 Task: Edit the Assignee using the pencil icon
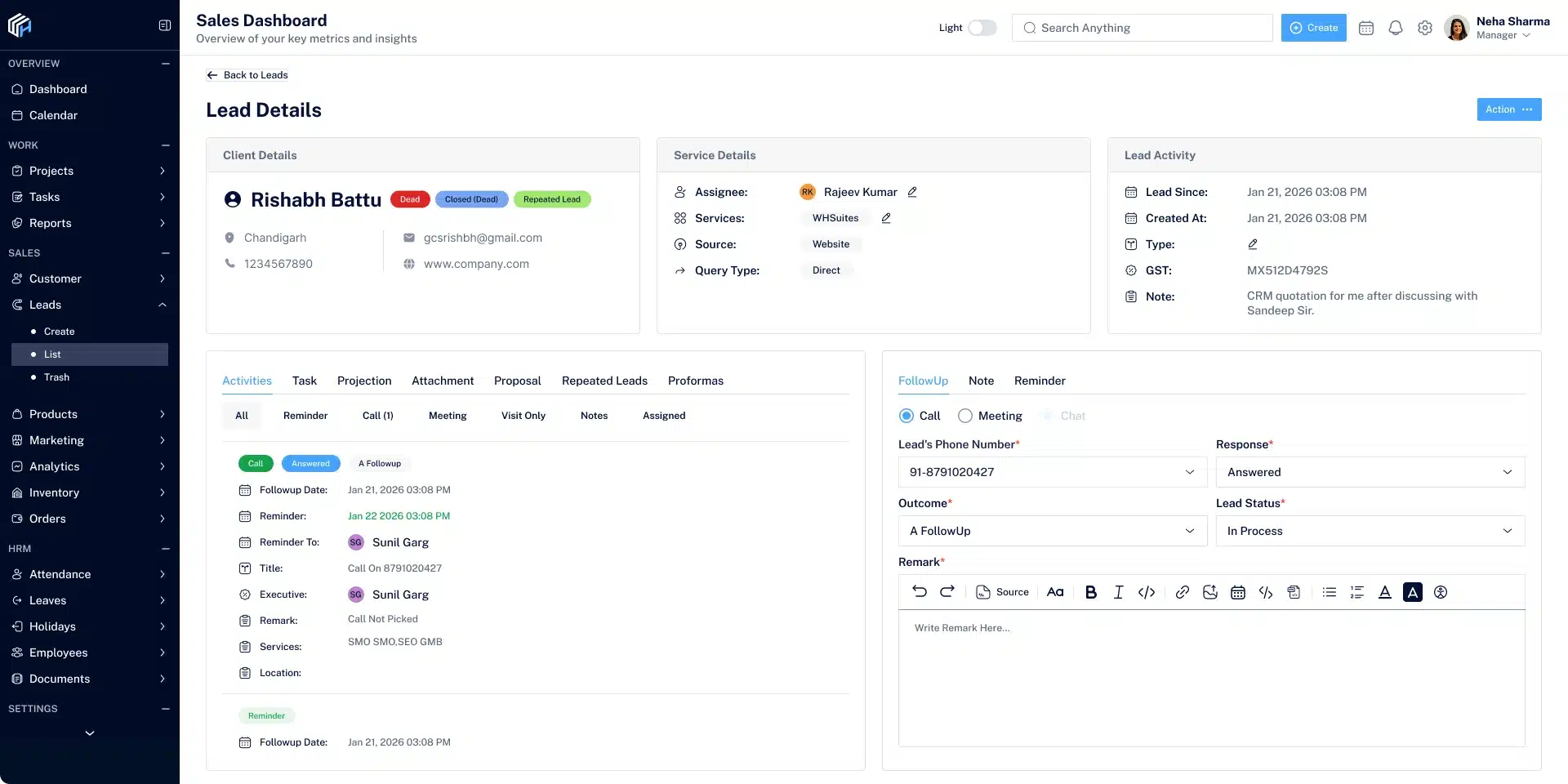point(912,192)
